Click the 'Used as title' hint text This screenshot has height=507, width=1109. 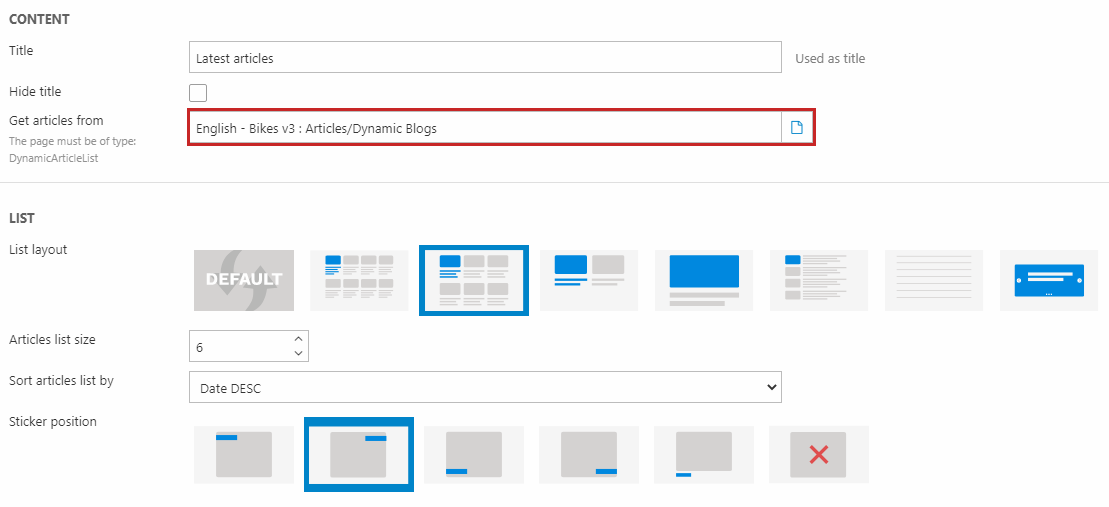(x=830, y=59)
